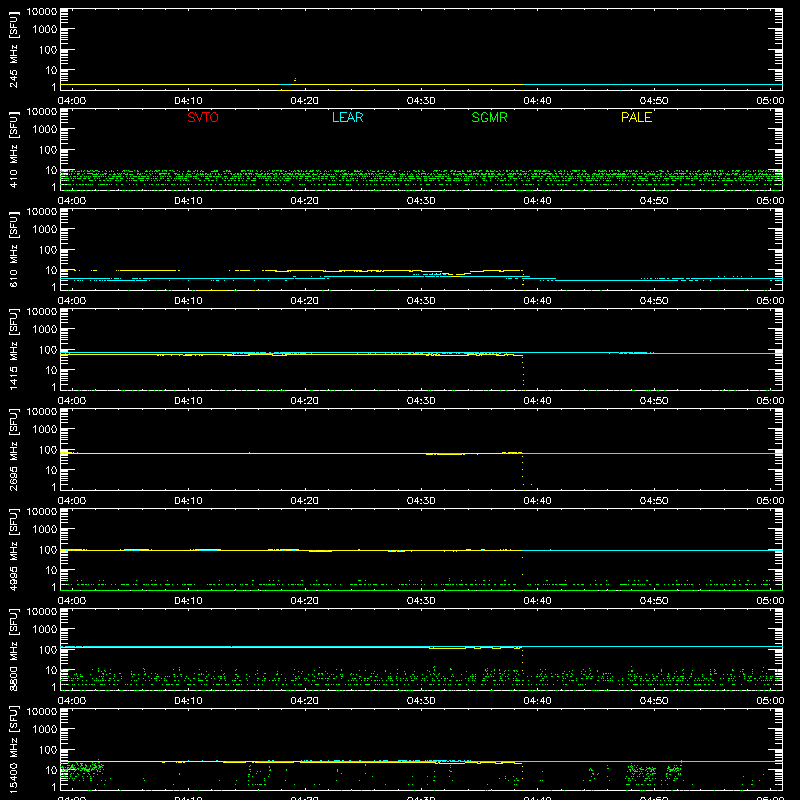Screen dimensions: 800x800
Task: Click 04:30 tick under the 4995 MHz plot
Action: [x=421, y=601]
